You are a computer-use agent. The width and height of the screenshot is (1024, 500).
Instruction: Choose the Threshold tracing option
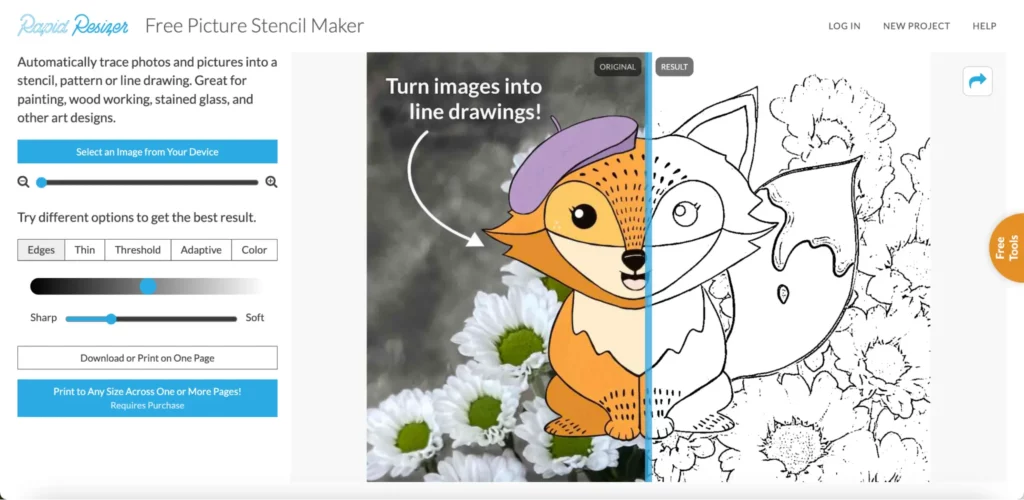click(x=137, y=250)
